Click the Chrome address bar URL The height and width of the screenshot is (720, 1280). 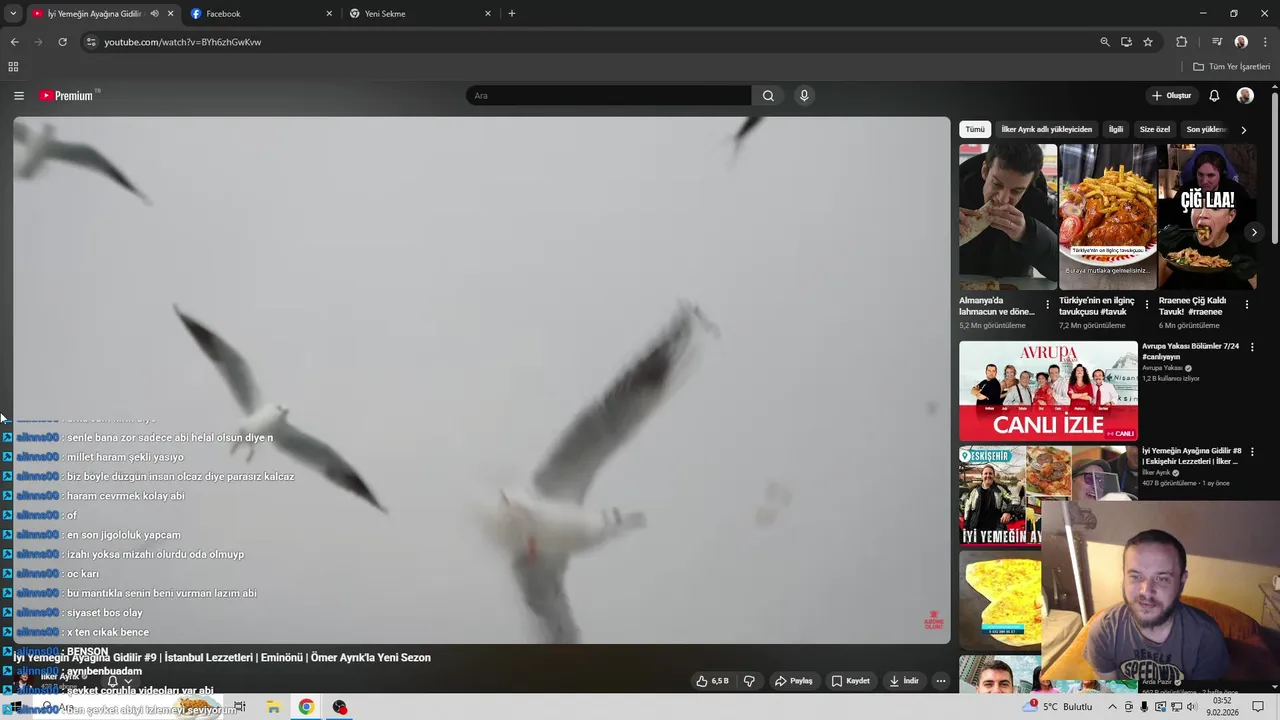click(x=183, y=42)
